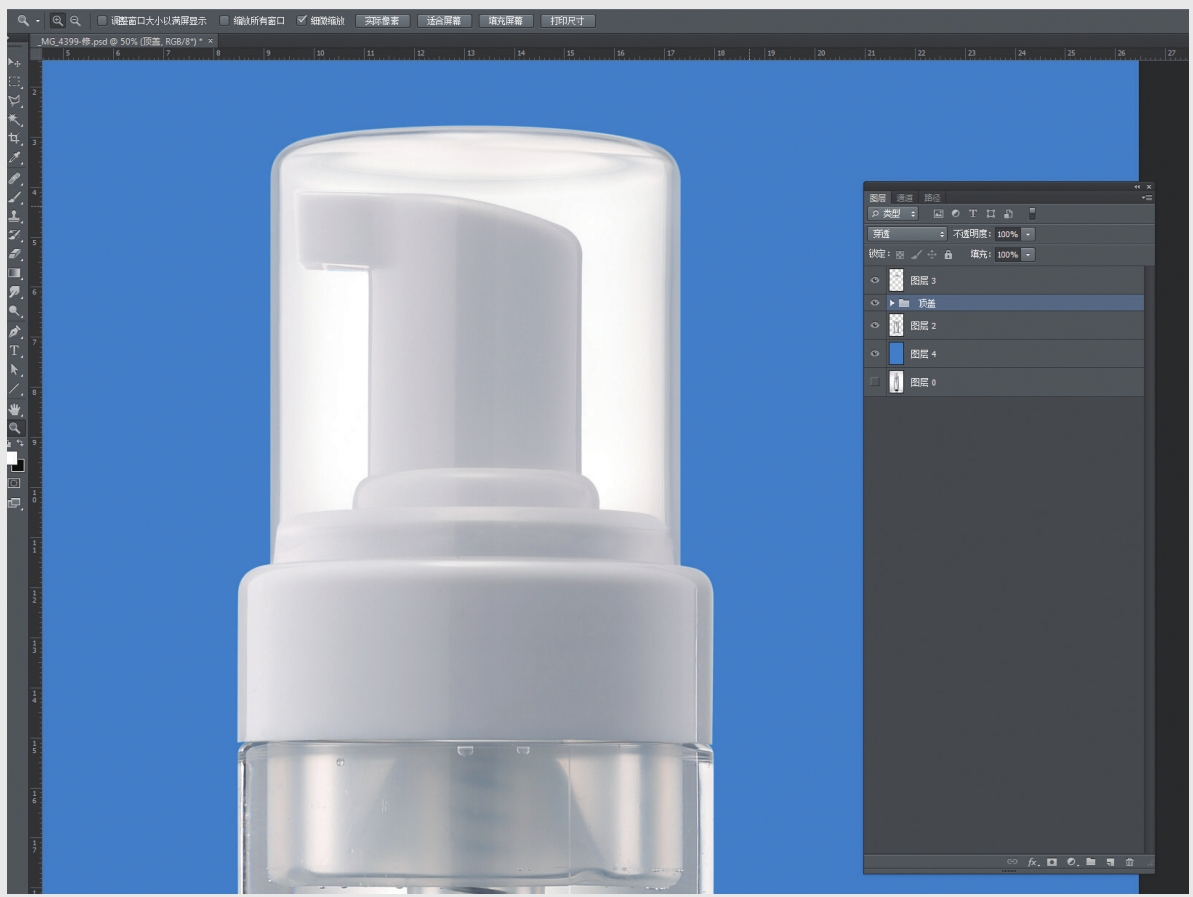1193x897 pixels.
Task: Switch to the 通道 tab
Action: 904,198
